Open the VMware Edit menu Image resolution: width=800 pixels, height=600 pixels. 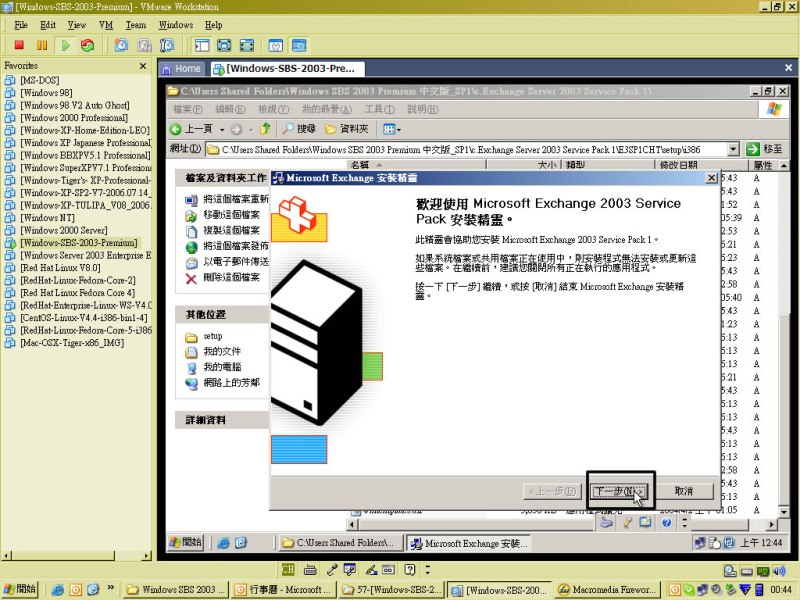(x=48, y=25)
